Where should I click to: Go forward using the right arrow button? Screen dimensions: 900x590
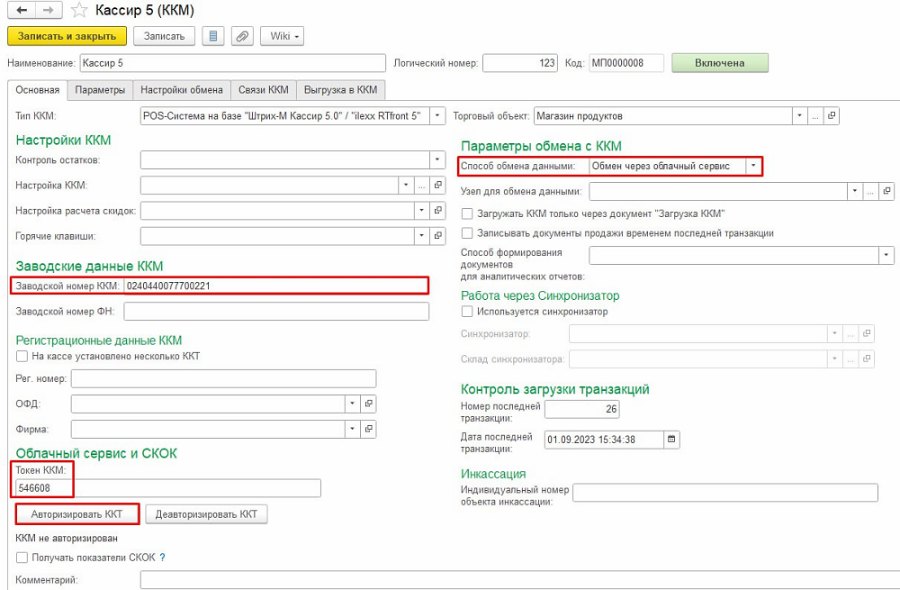49,10
